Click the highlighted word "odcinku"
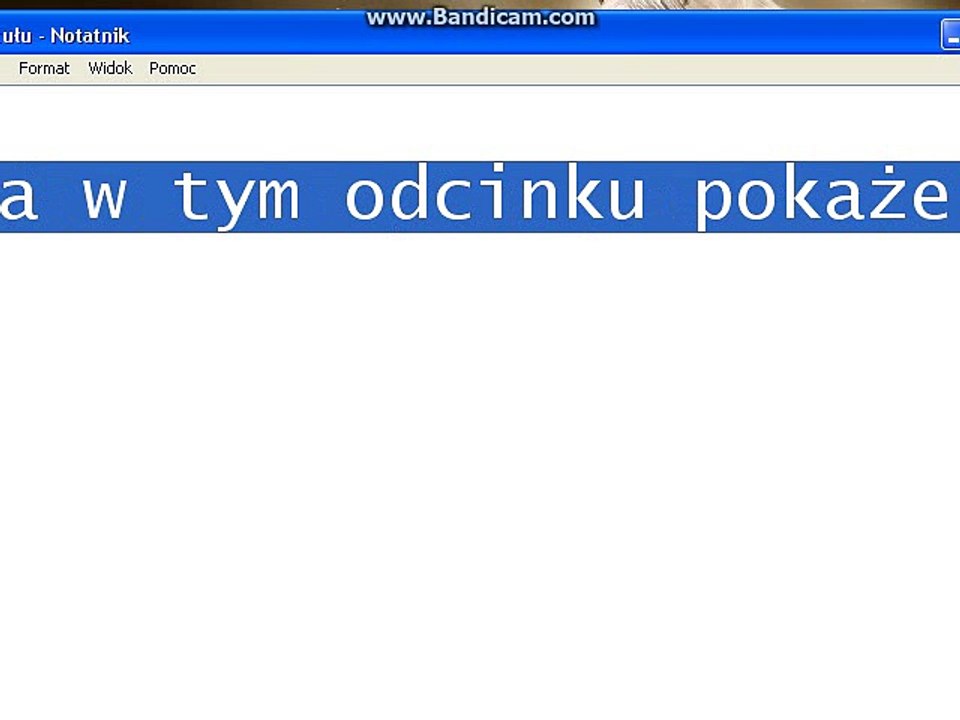Viewport: 960px width, 720px height. [495, 192]
